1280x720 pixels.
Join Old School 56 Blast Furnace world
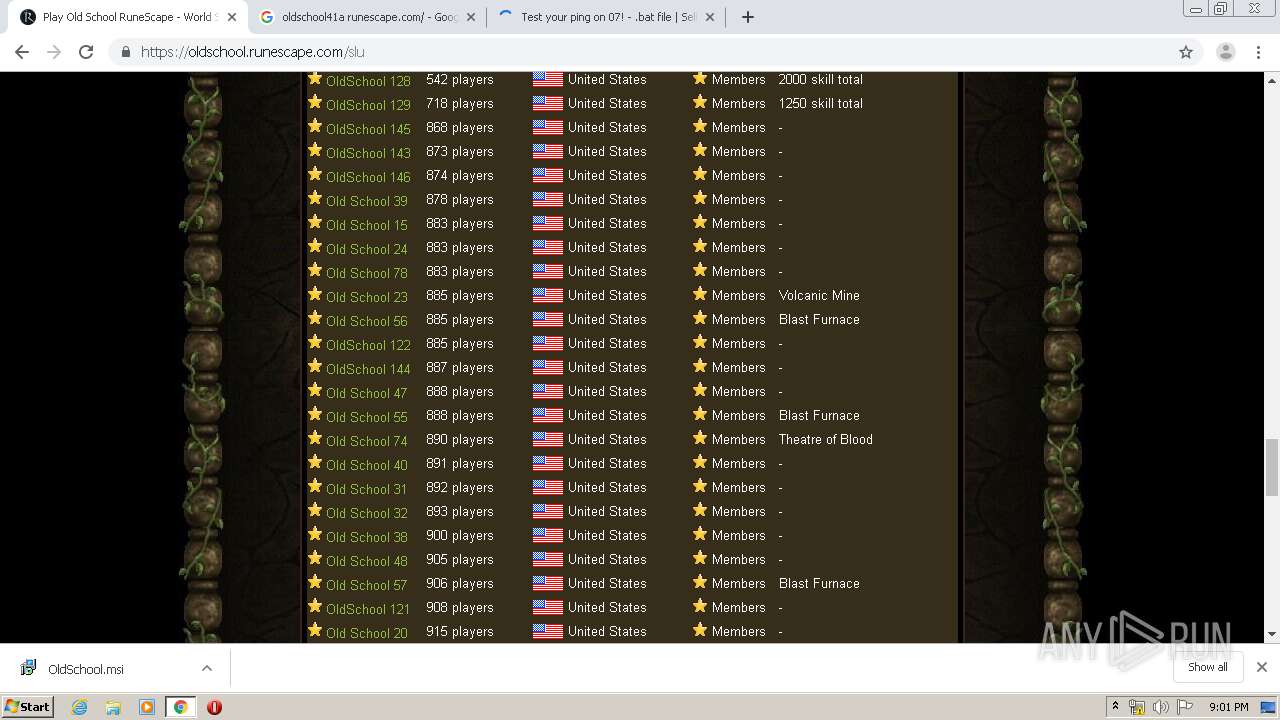pos(367,320)
